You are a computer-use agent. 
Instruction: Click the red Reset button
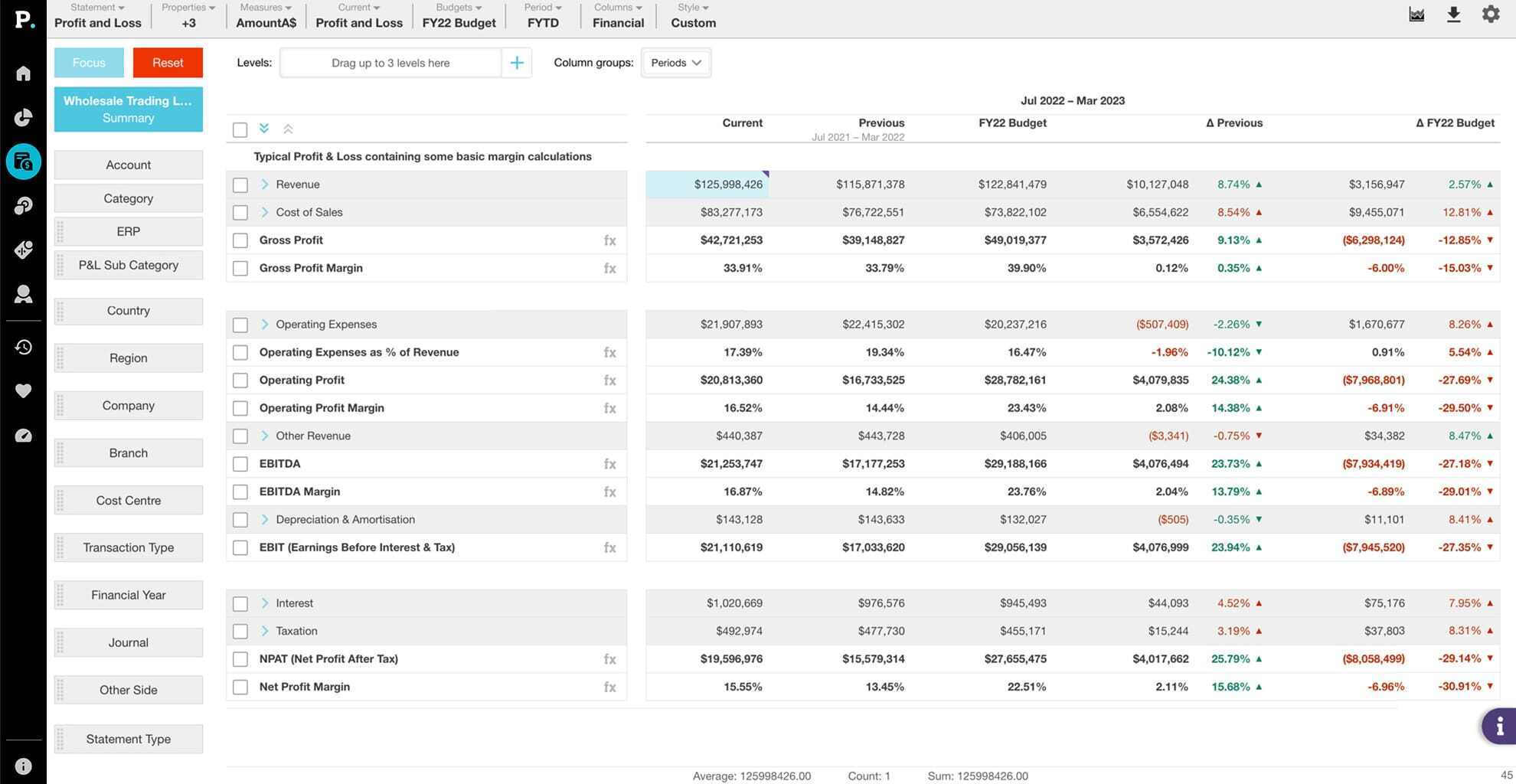(168, 63)
